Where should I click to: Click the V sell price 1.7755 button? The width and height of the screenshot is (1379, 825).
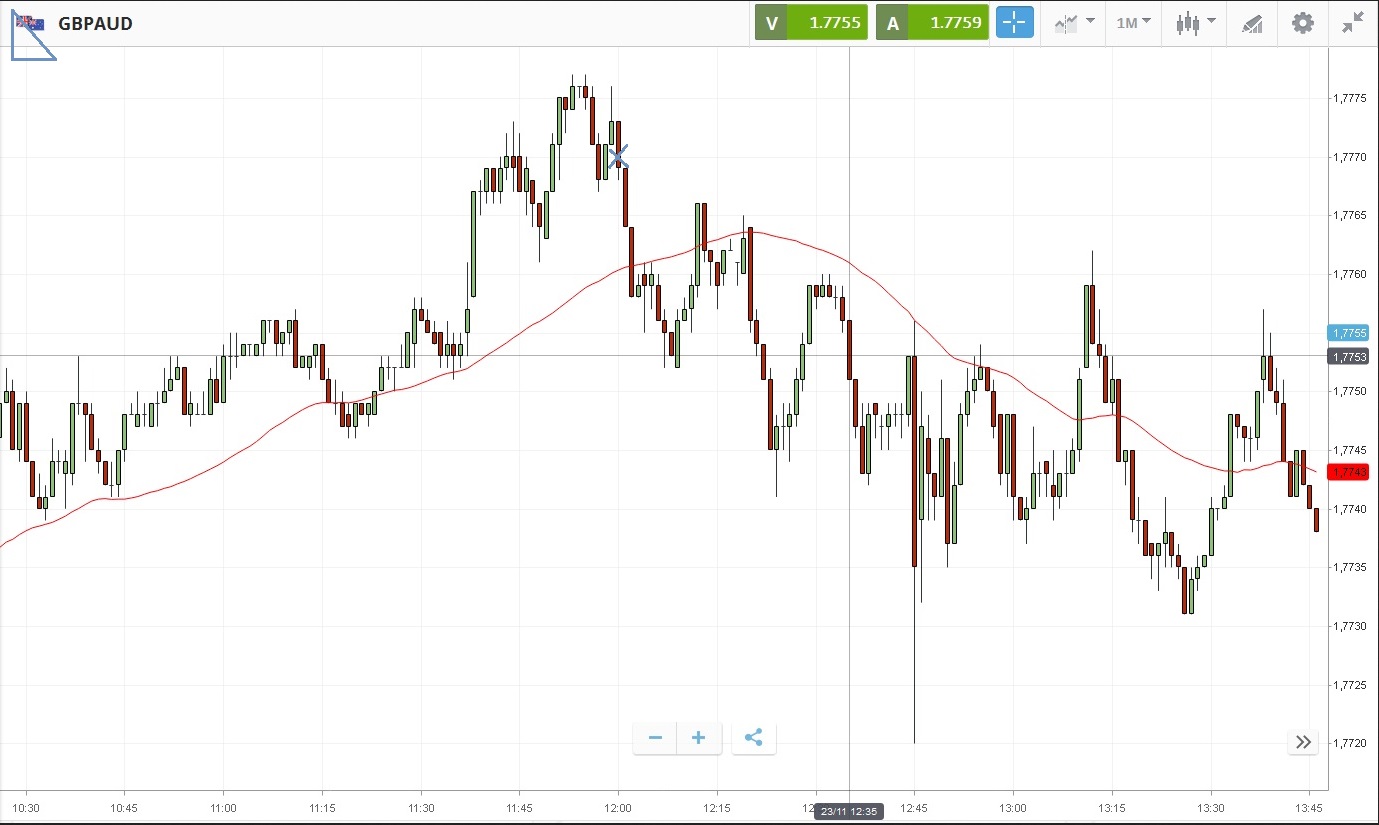[x=811, y=22]
